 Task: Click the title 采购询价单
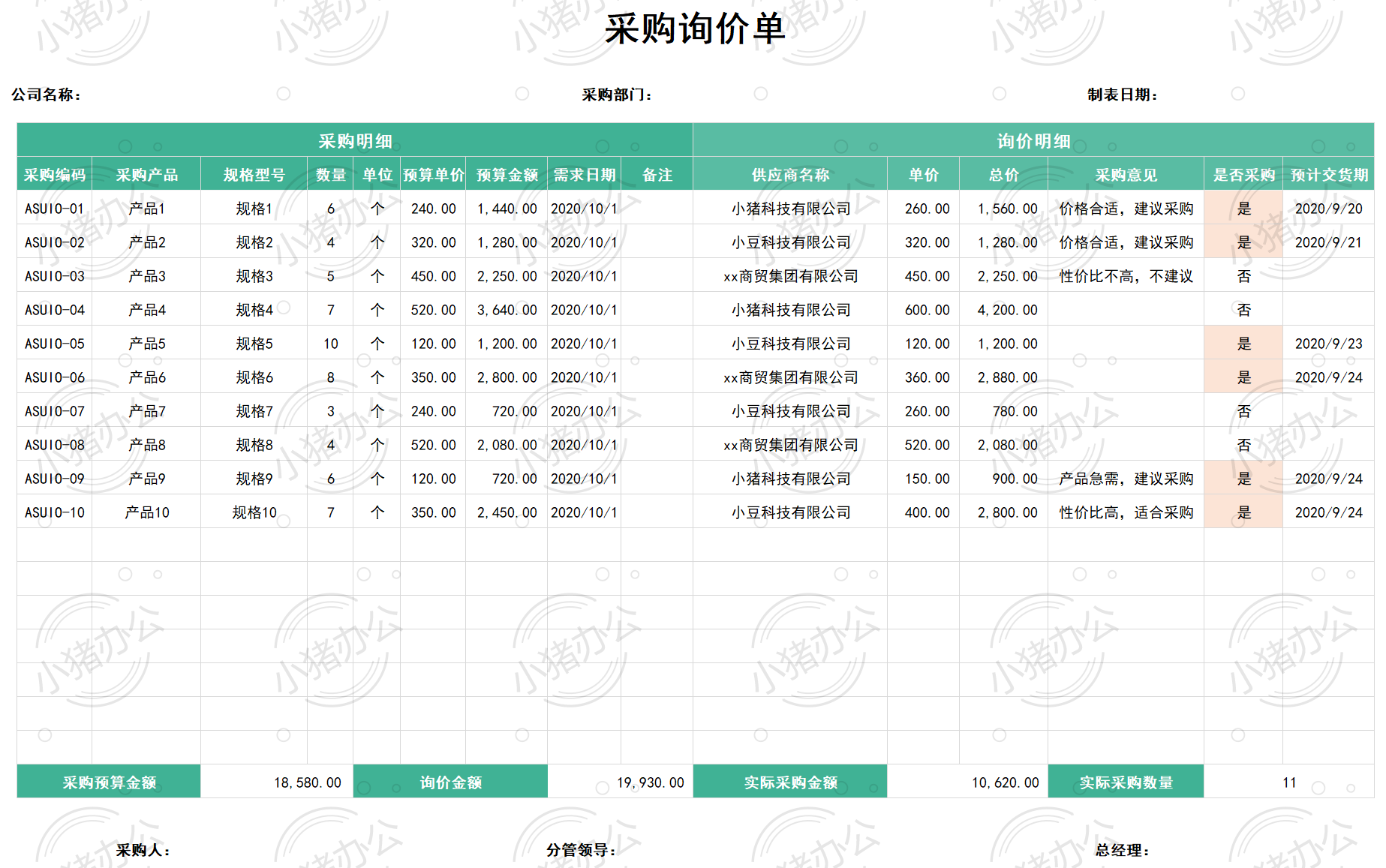pos(695,30)
